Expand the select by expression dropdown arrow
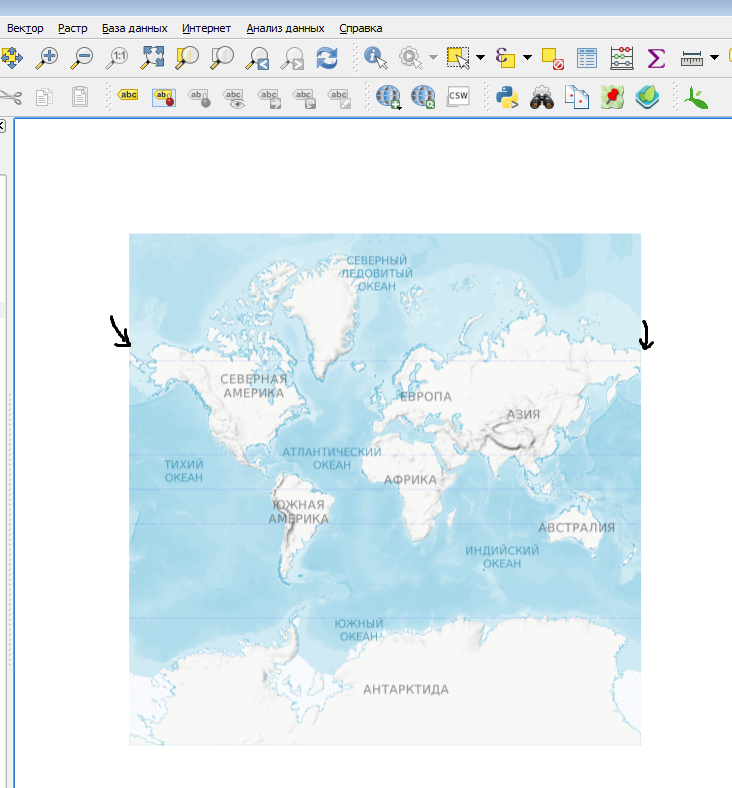This screenshot has width=732, height=788. 527,58
